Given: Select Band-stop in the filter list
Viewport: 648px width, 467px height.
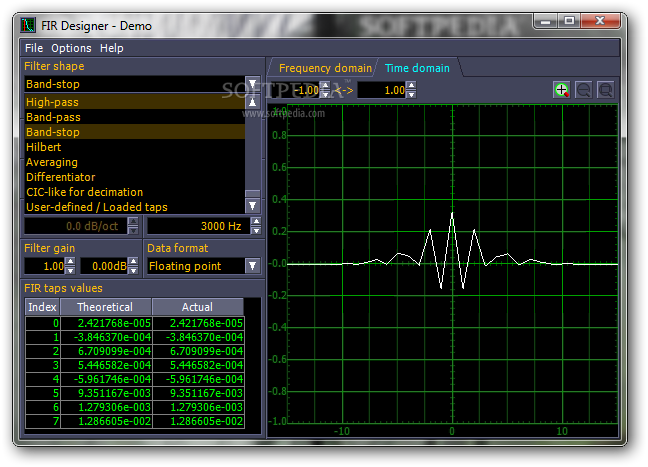Looking at the screenshot, I should tap(135, 132).
